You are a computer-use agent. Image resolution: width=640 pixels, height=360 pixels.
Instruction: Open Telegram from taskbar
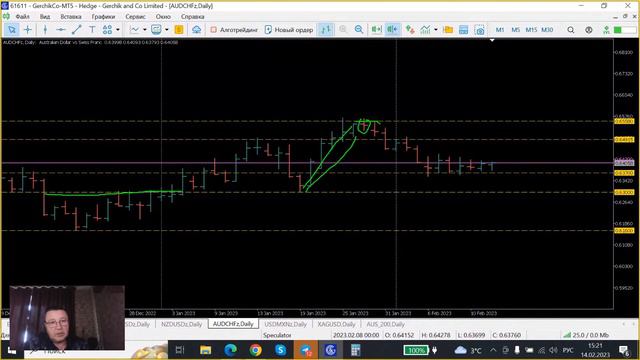(306, 350)
